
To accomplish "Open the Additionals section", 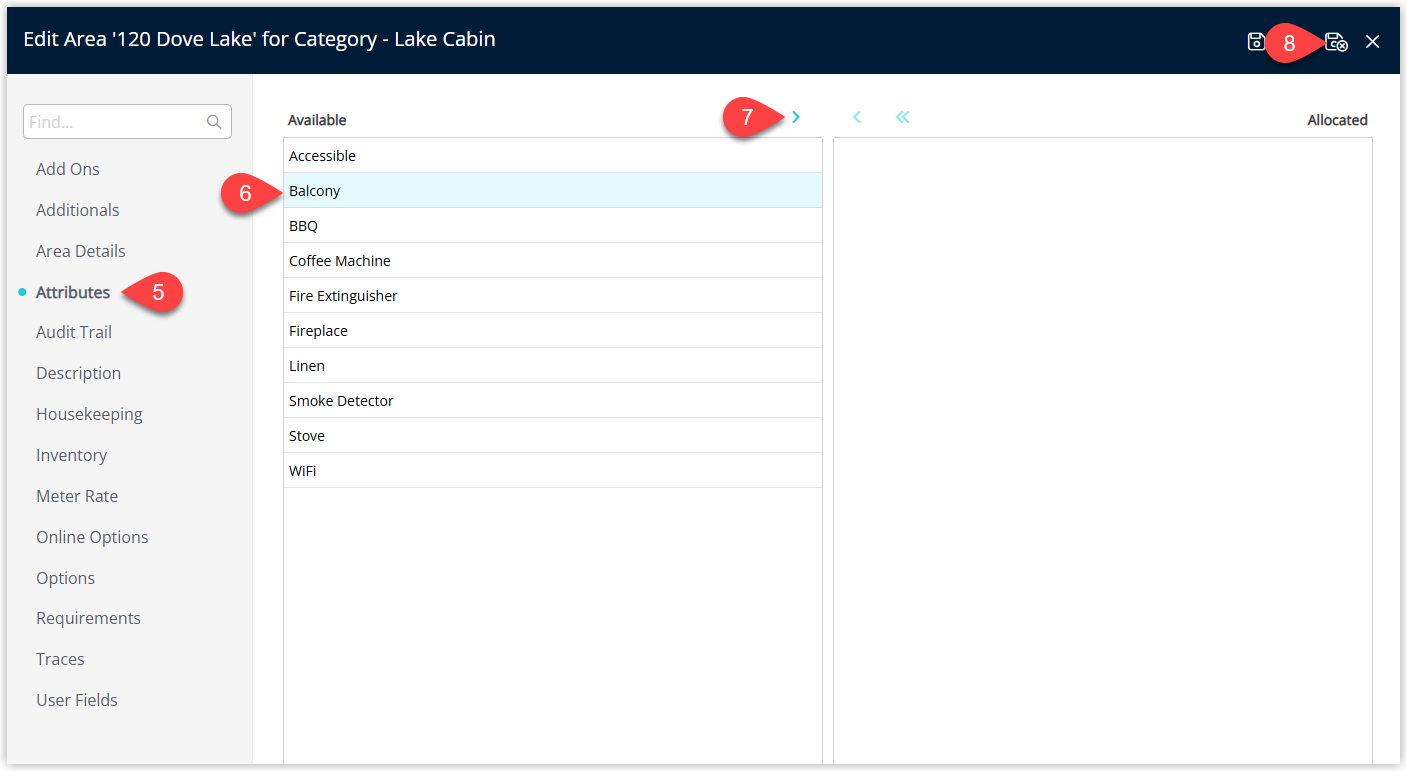I will point(78,210).
